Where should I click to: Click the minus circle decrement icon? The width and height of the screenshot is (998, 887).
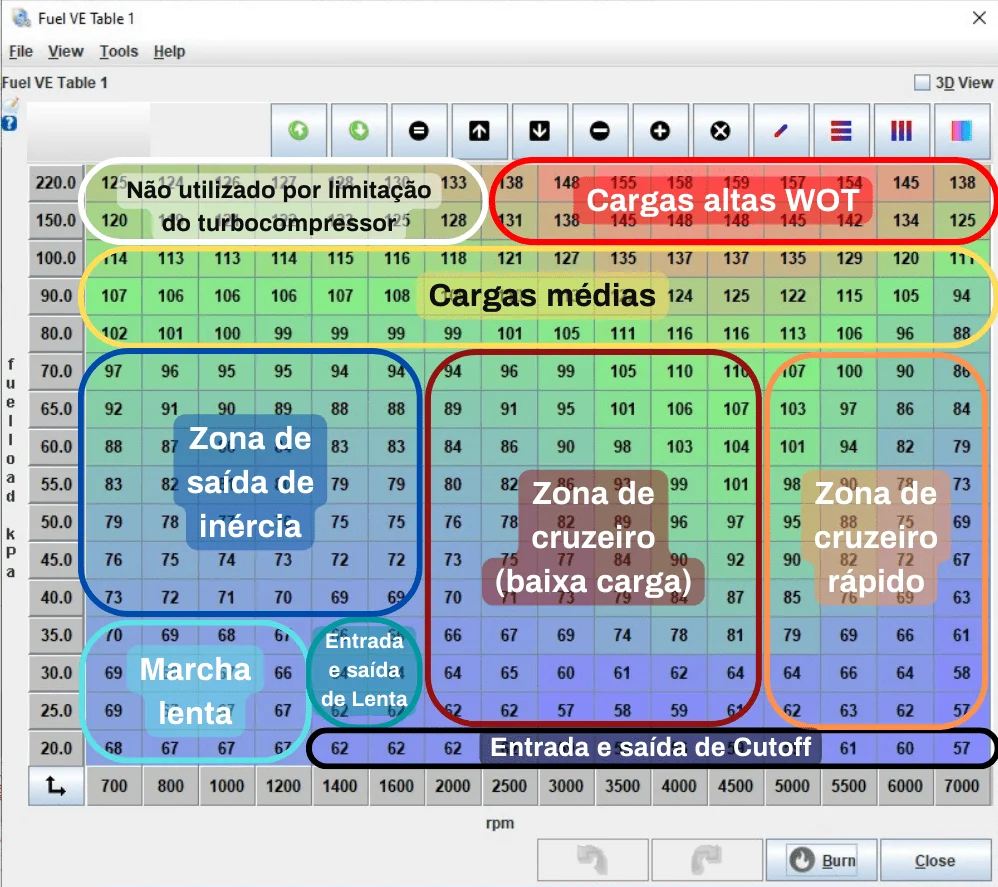[600, 131]
